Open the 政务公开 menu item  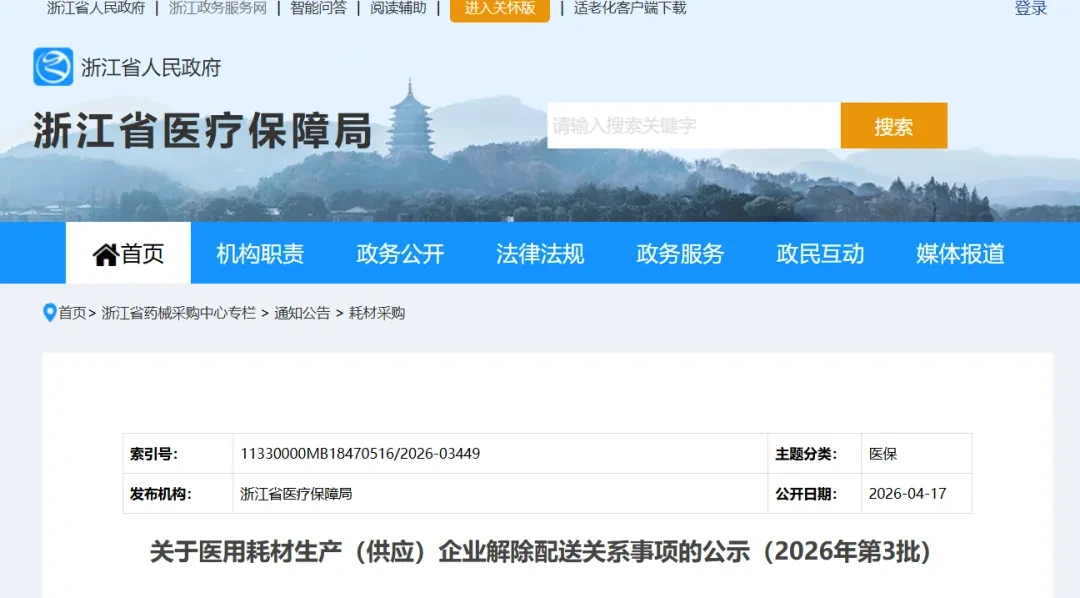coord(400,254)
